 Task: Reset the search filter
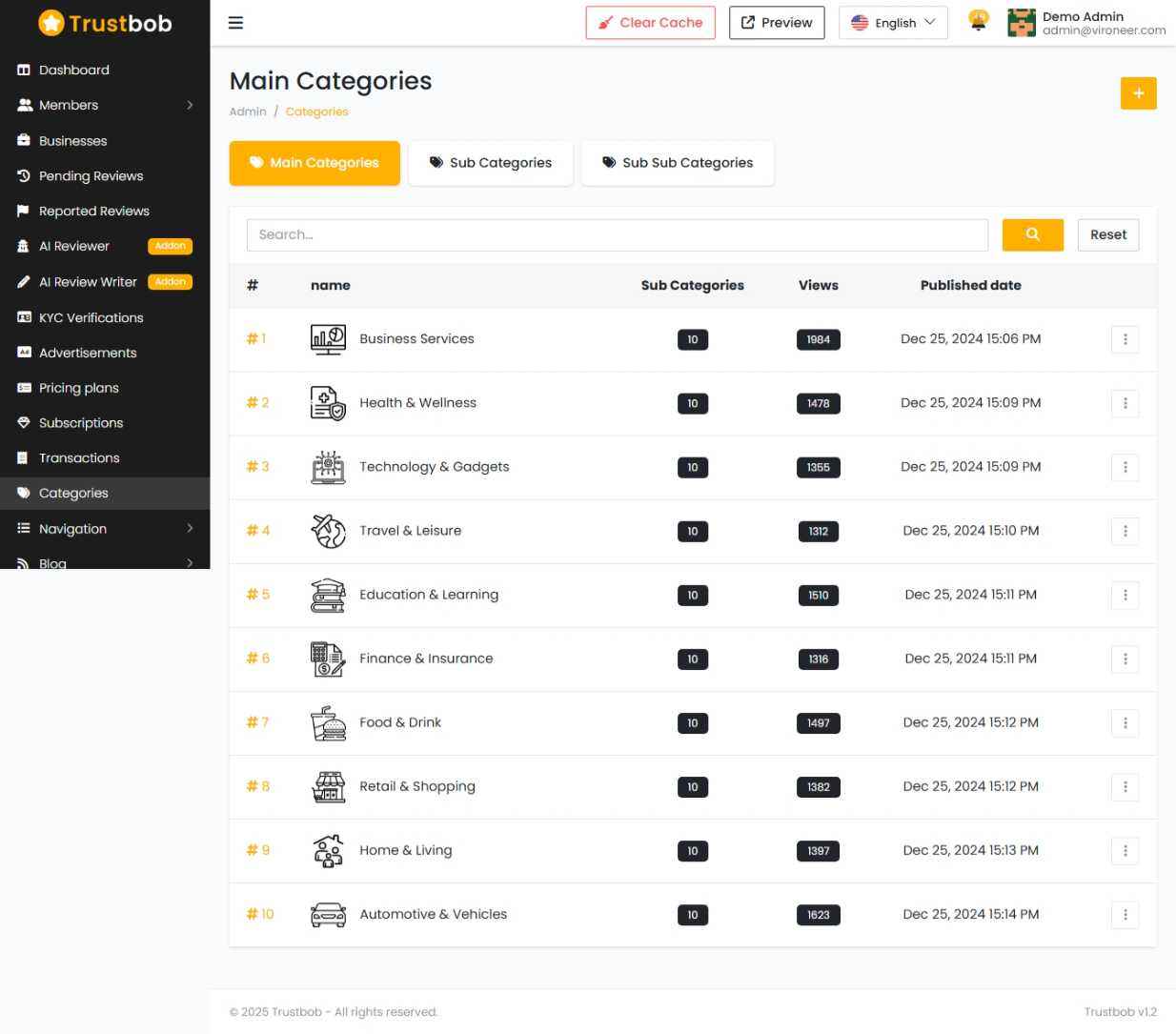[1108, 234]
